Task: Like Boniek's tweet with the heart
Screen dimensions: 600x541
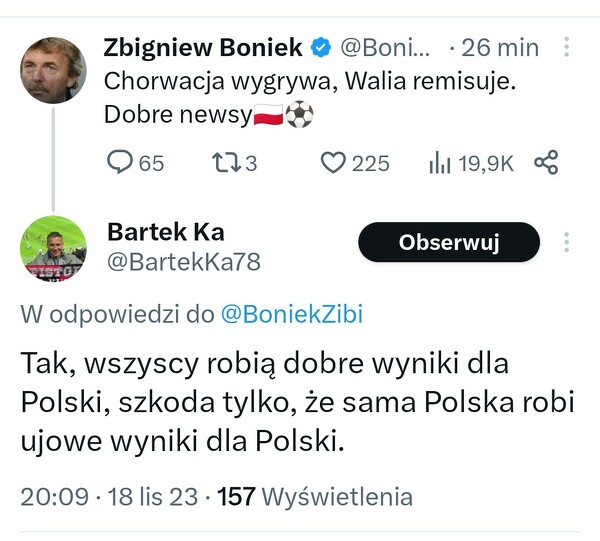Action: pos(333,162)
